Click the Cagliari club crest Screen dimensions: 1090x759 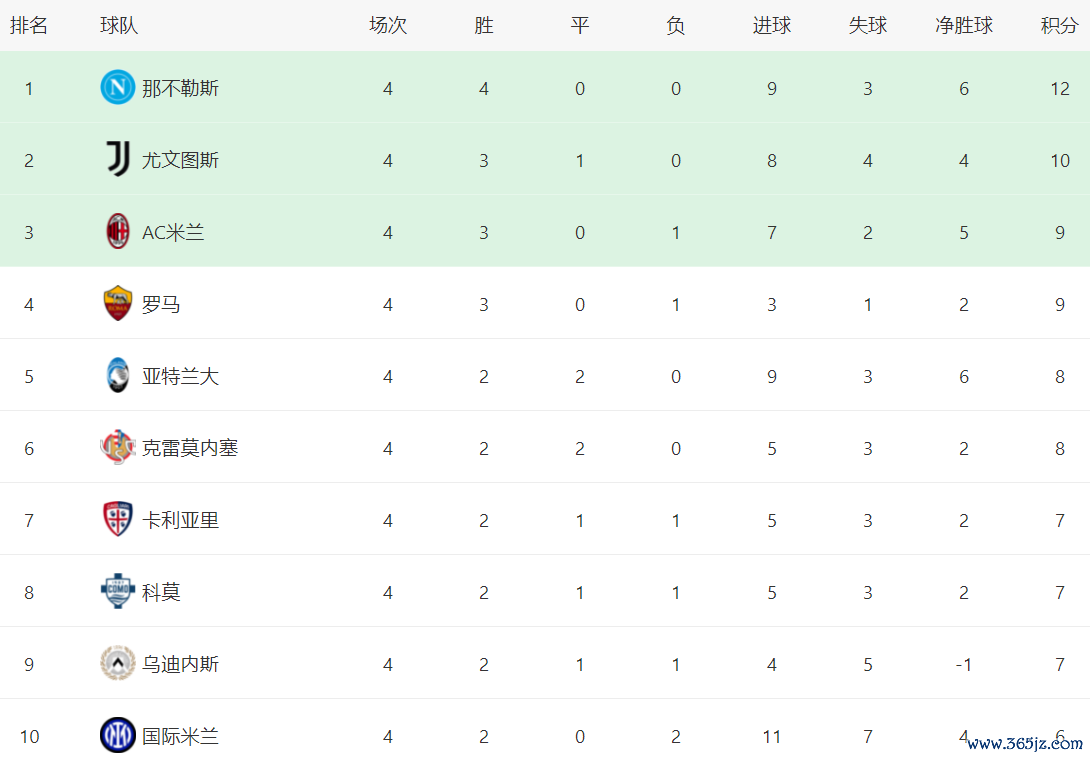pyautogui.click(x=118, y=520)
